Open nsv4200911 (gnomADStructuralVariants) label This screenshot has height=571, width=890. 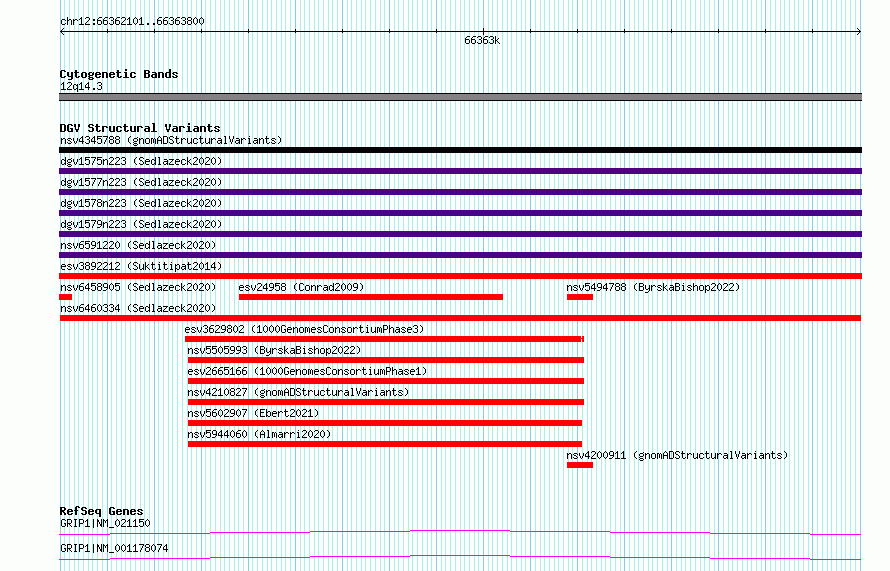(677, 455)
